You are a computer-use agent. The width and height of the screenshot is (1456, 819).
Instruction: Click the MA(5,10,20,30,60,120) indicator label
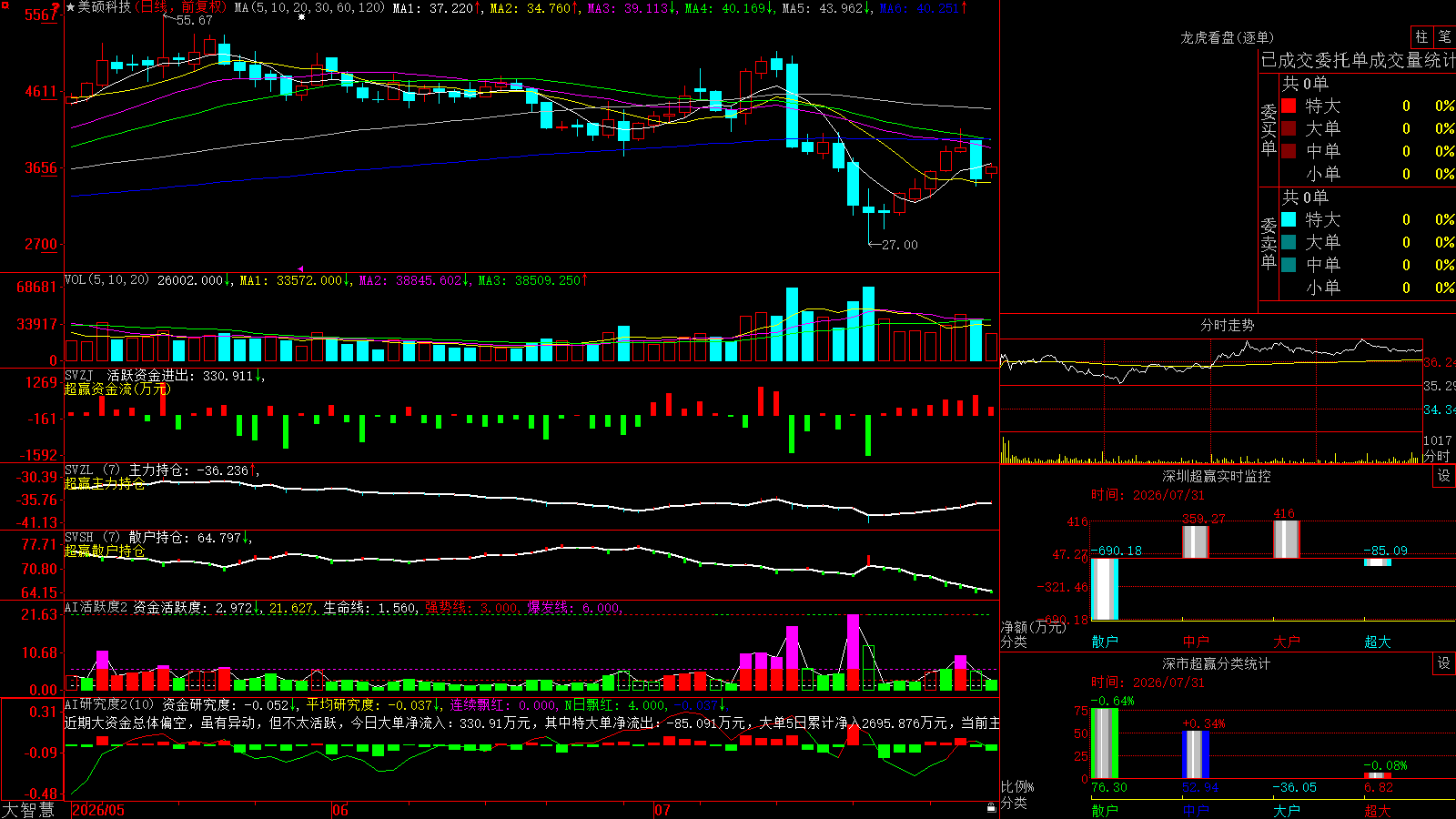[309, 7]
